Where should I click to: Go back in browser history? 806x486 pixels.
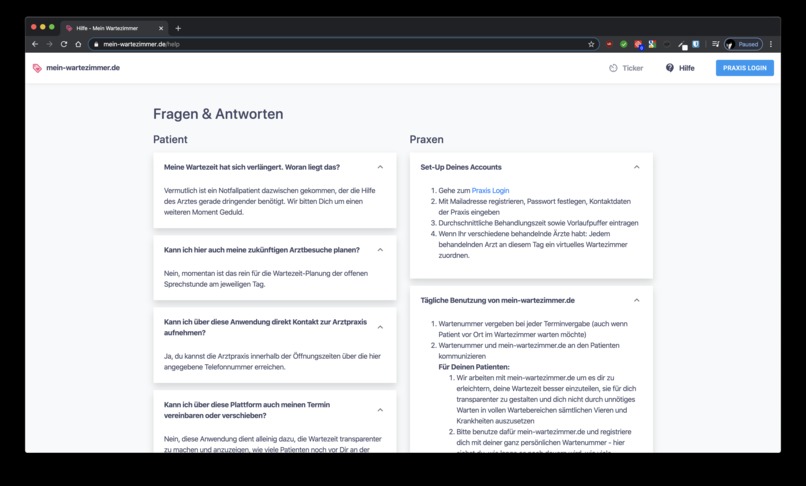(x=35, y=44)
